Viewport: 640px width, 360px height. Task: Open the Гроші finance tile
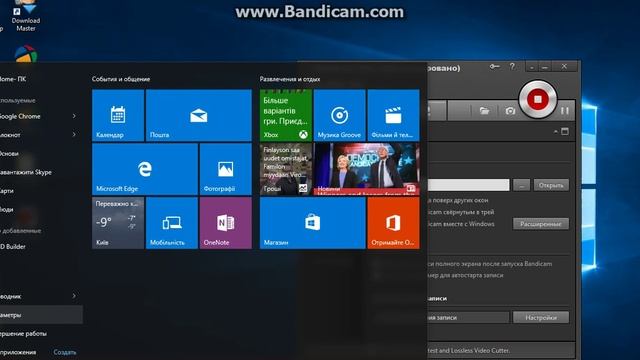(x=286, y=169)
